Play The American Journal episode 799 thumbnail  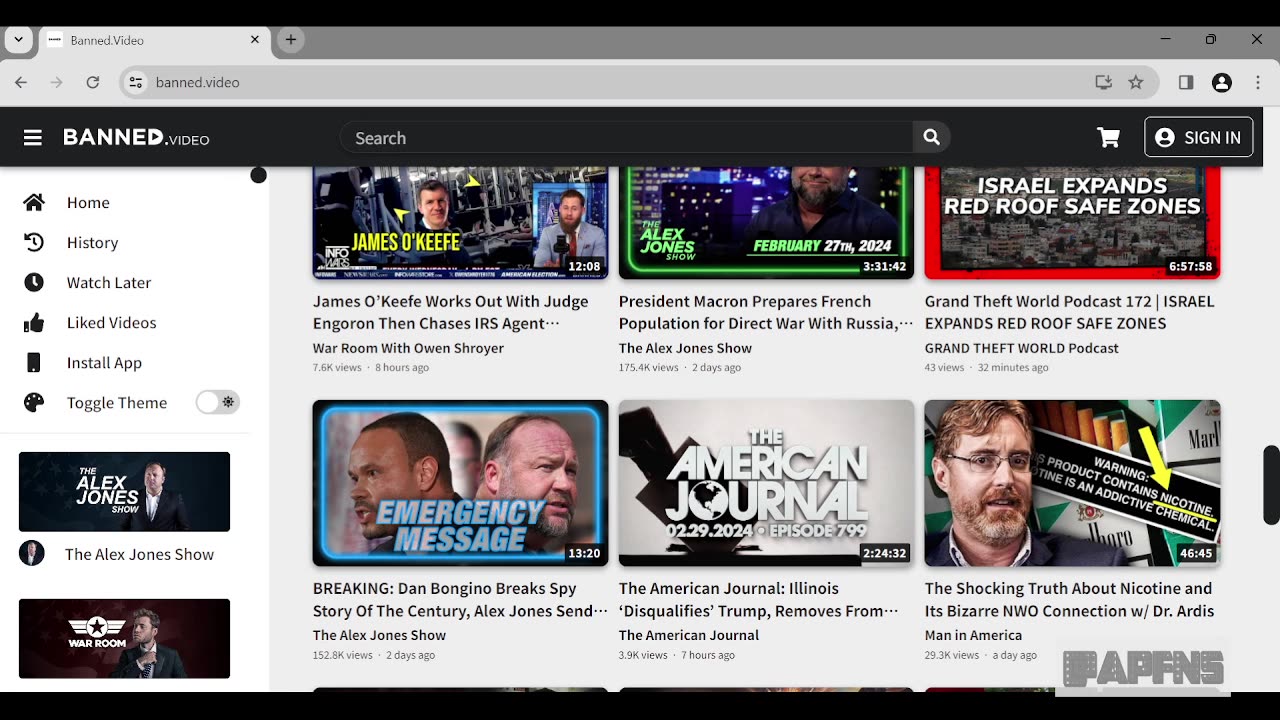(x=766, y=483)
